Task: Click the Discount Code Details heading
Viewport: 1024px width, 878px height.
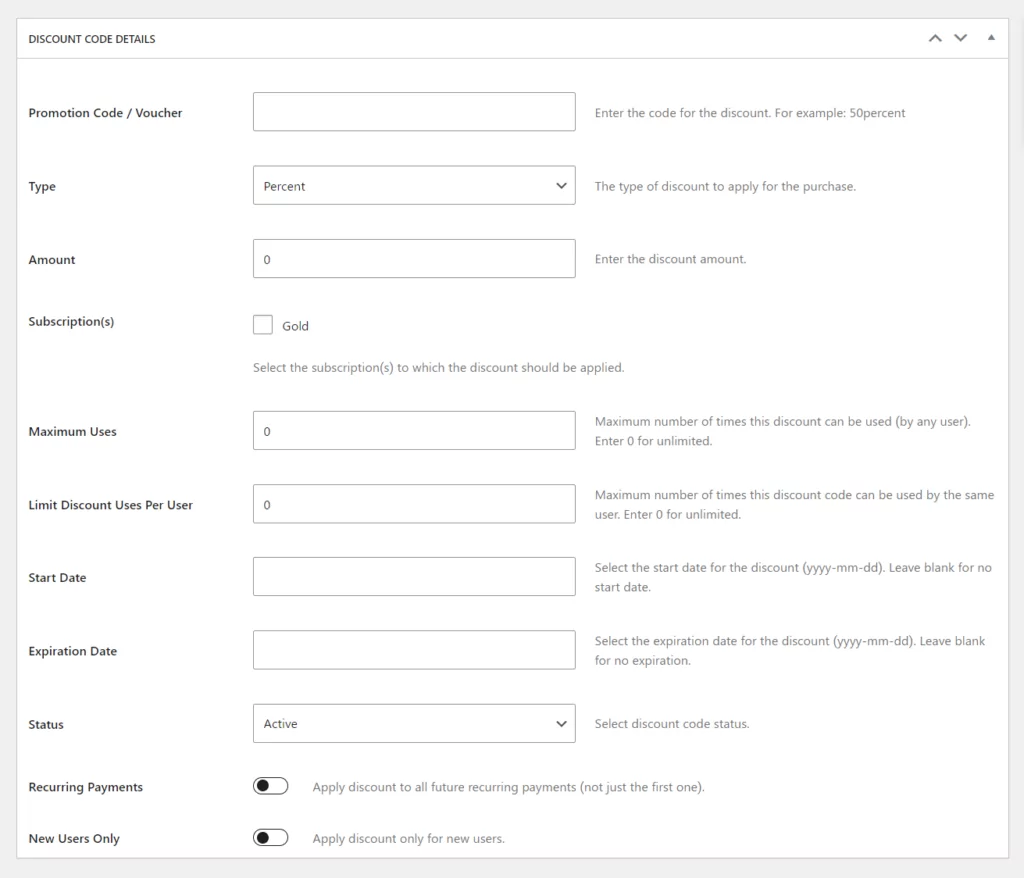Action: point(92,39)
